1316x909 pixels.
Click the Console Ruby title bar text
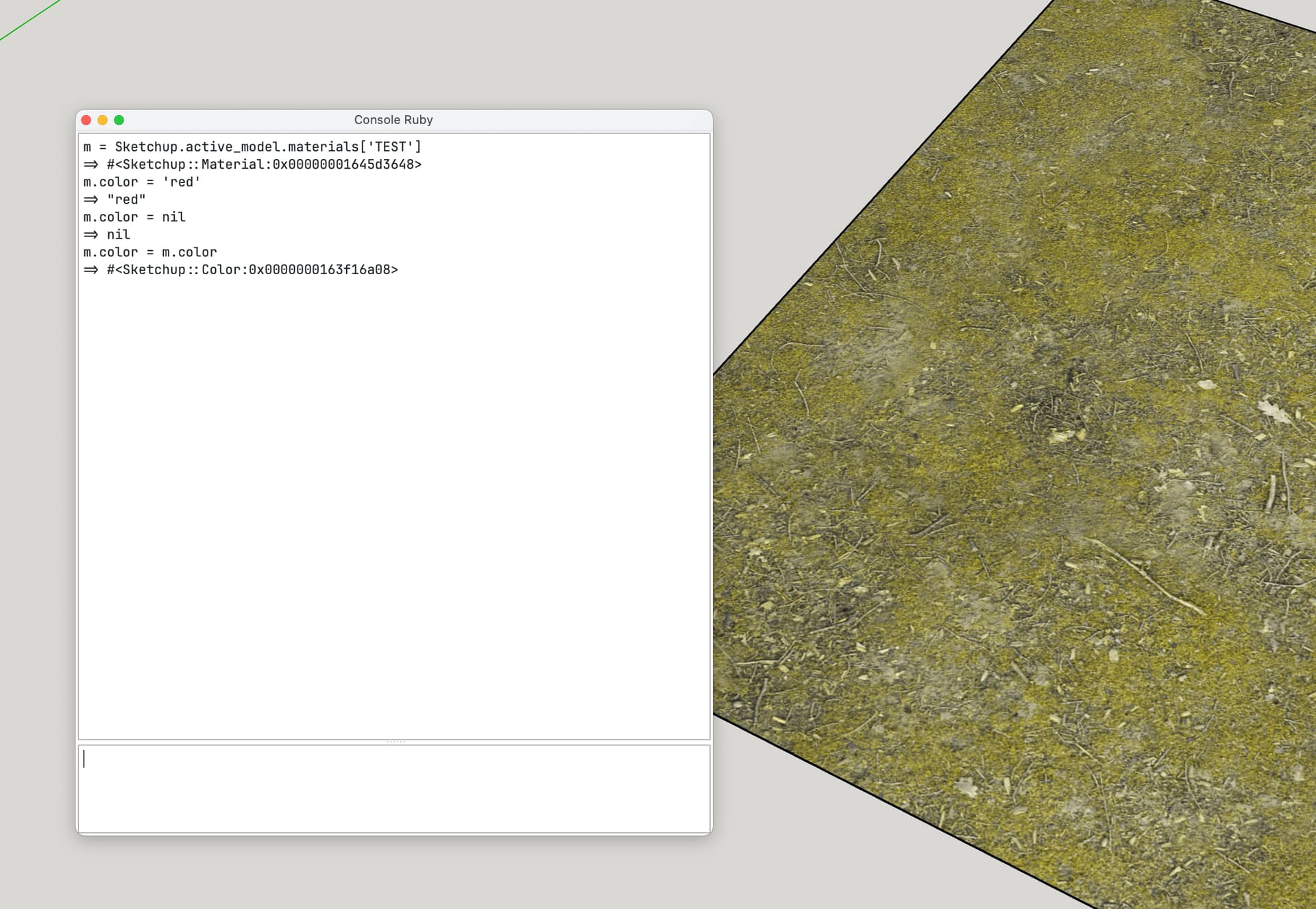tap(393, 120)
